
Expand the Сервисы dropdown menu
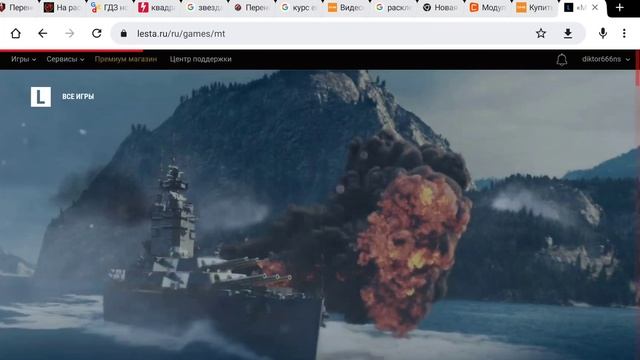tap(65, 59)
